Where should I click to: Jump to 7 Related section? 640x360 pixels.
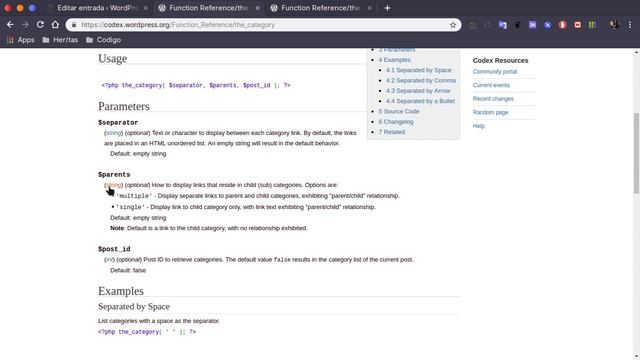391,132
